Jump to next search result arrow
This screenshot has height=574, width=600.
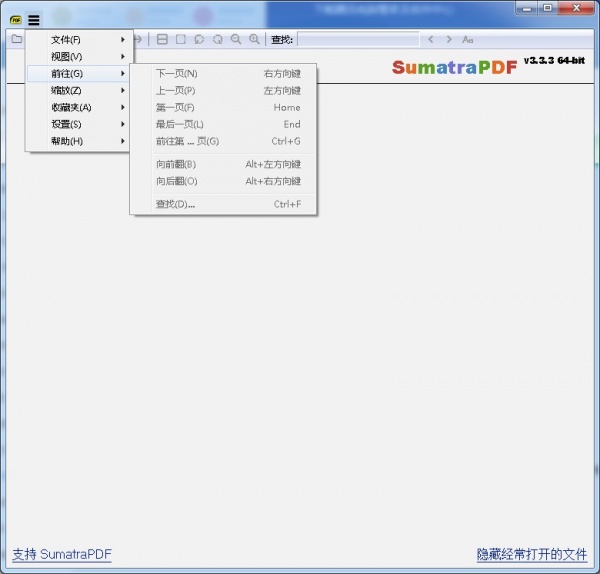click(x=449, y=39)
